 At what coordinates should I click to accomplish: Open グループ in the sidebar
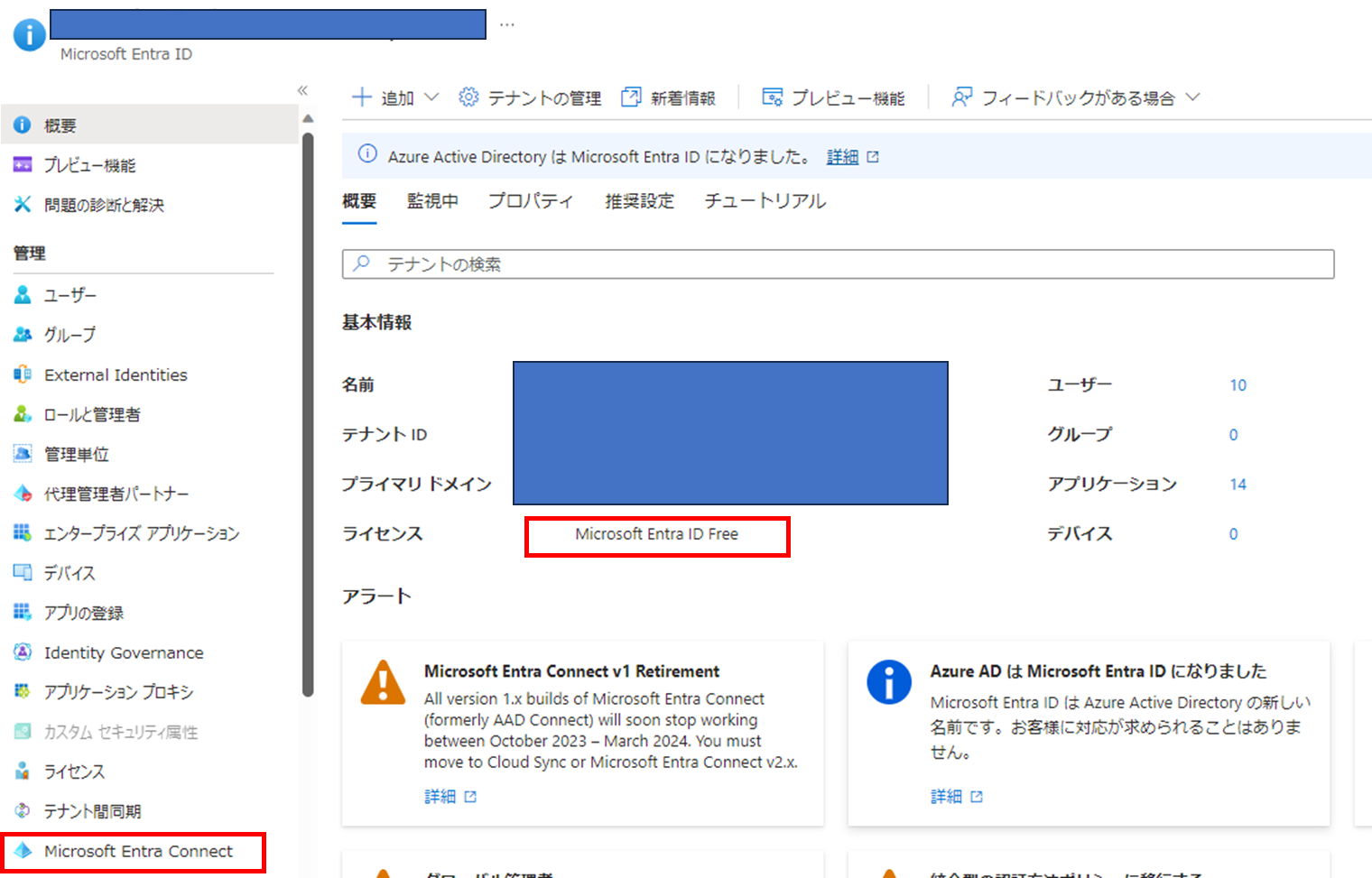70,335
